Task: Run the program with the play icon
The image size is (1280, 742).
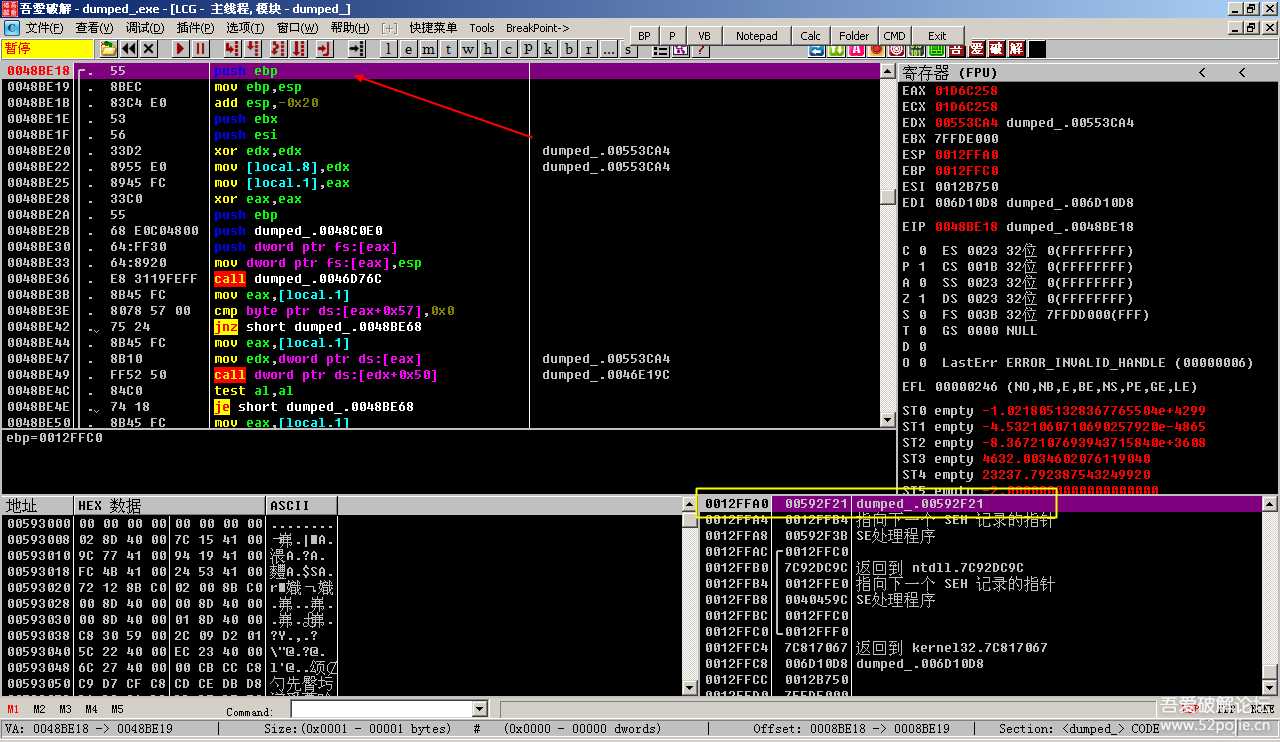Action: click(180, 49)
